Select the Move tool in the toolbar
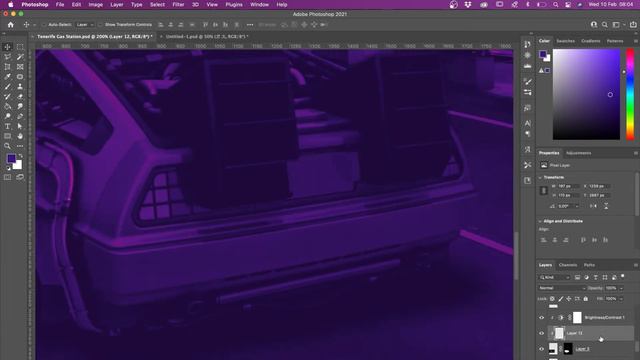This screenshot has width=640, height=360. coord(7,47)
